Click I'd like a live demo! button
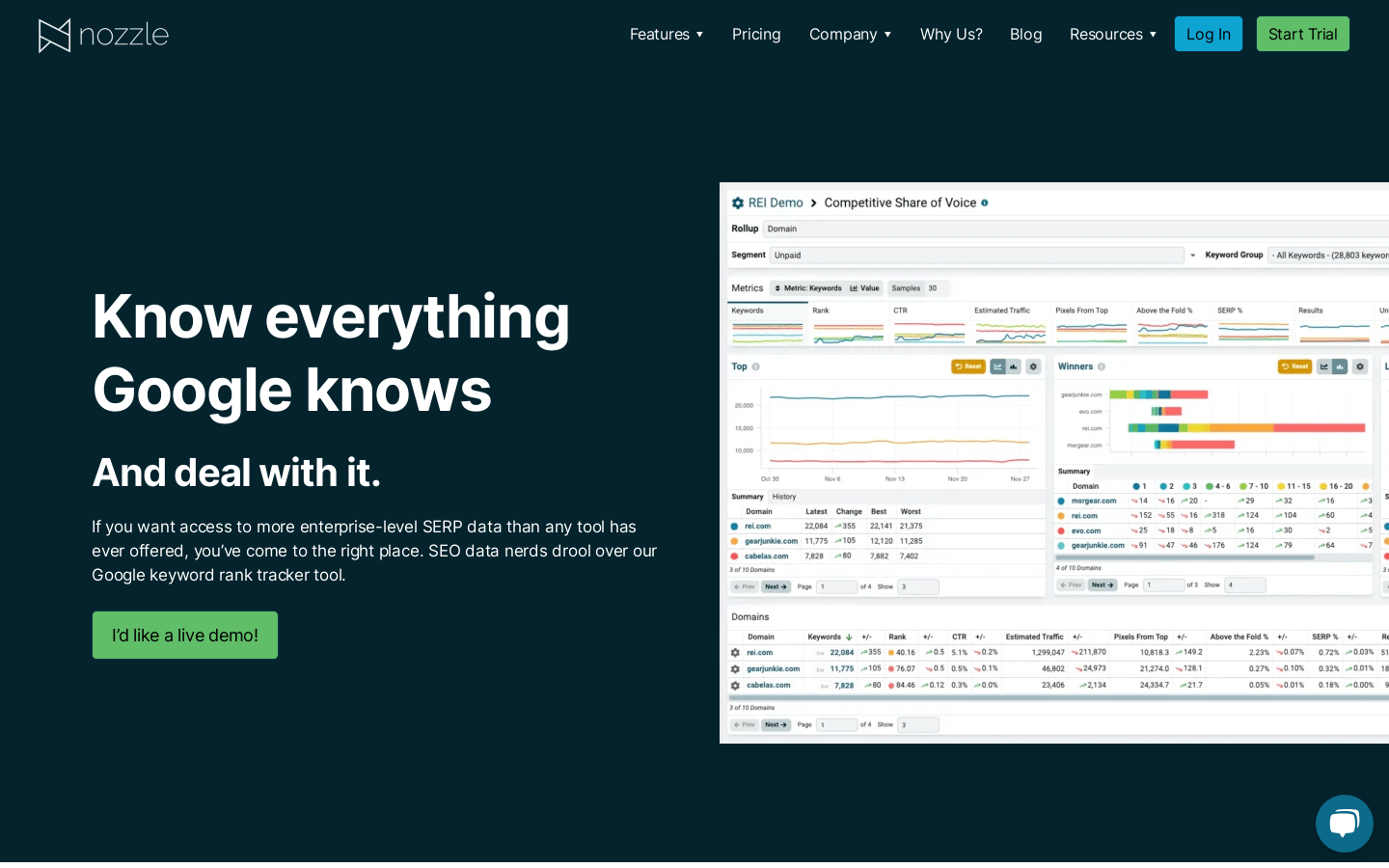 (185, 636)
